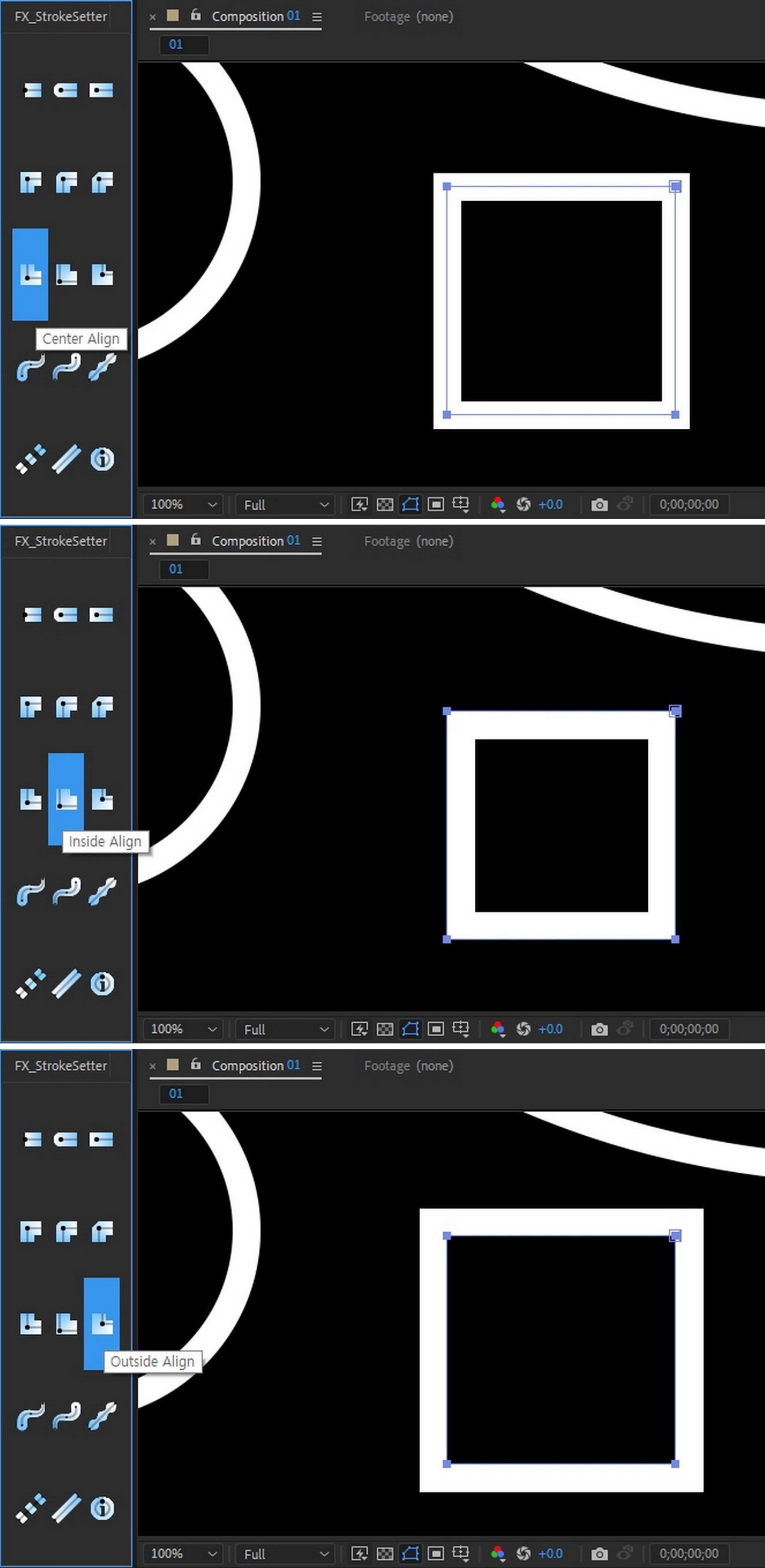Viewport: 765px width, 1568px height.
Task: Select FX_StrokeSetter panel tab in bottom screenshot
Action: point(61,1066)
